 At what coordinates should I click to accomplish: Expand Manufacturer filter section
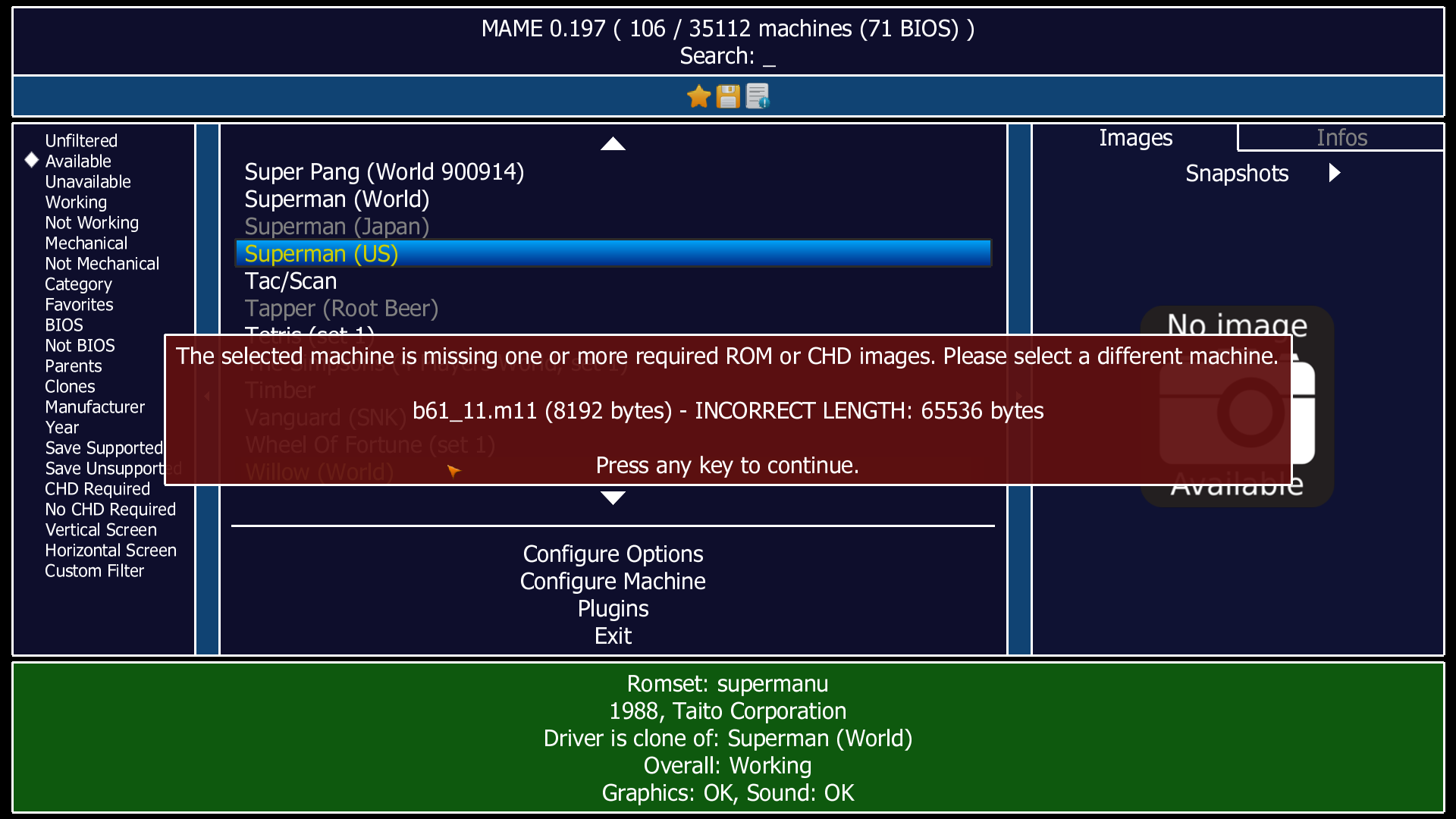pyautogui.click(x=93, y=407)
